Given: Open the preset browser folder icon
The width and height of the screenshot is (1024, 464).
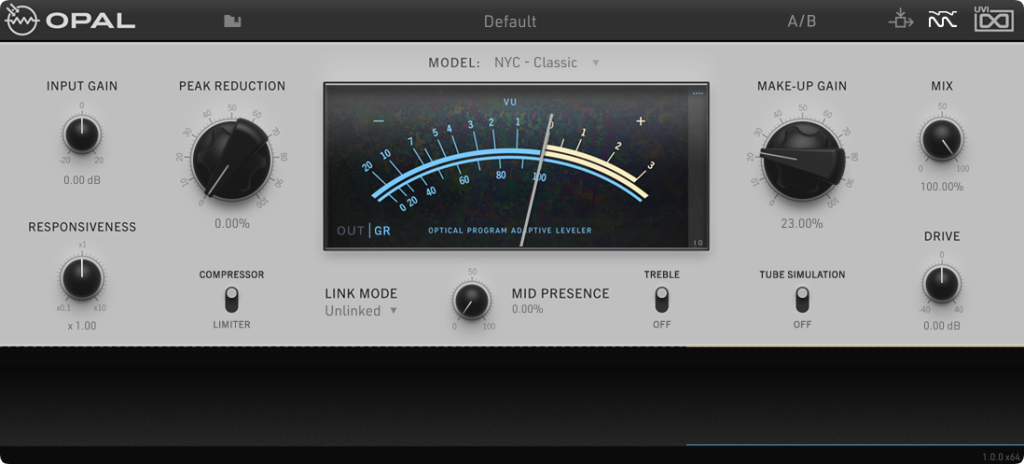Looking at the screenshot, I should 232,21.
